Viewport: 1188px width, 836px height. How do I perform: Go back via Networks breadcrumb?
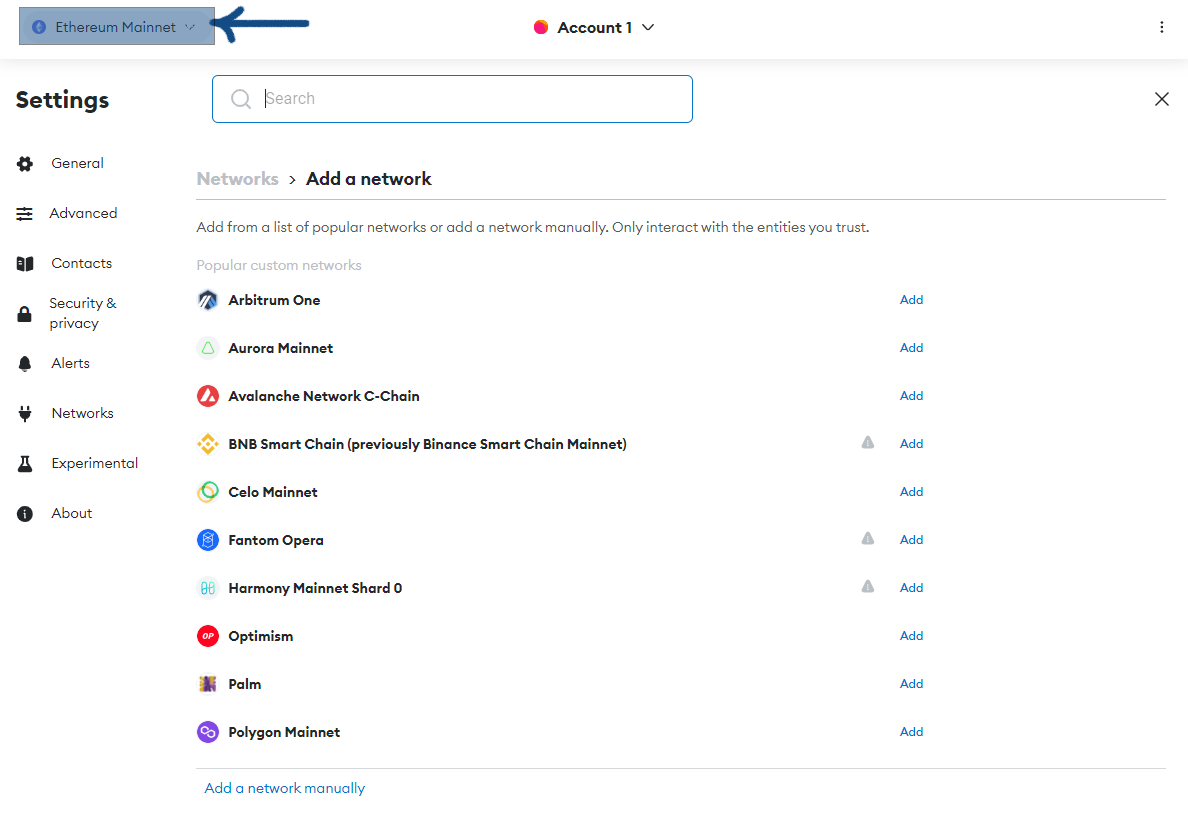click(x=237, y=179)
